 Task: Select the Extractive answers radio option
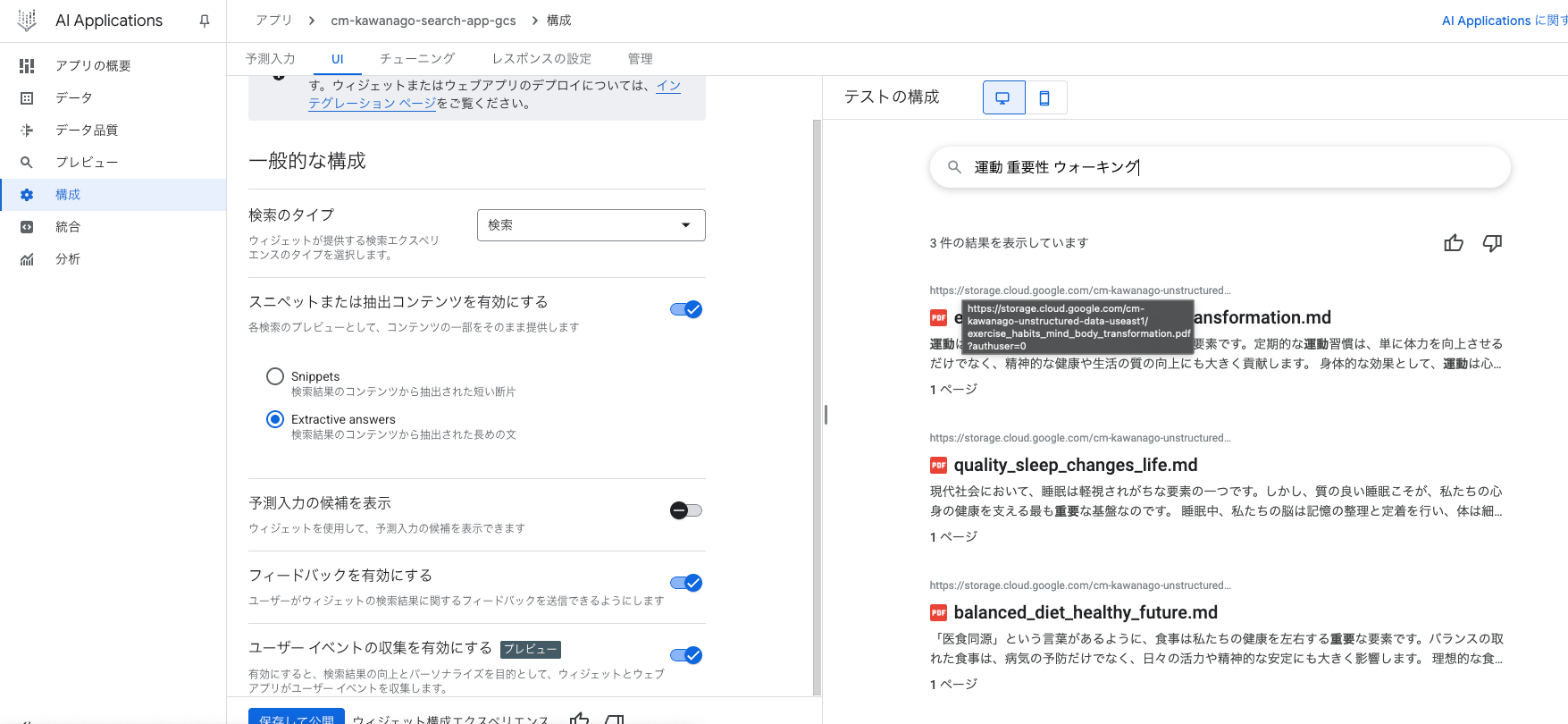click(x=275, y=419)
